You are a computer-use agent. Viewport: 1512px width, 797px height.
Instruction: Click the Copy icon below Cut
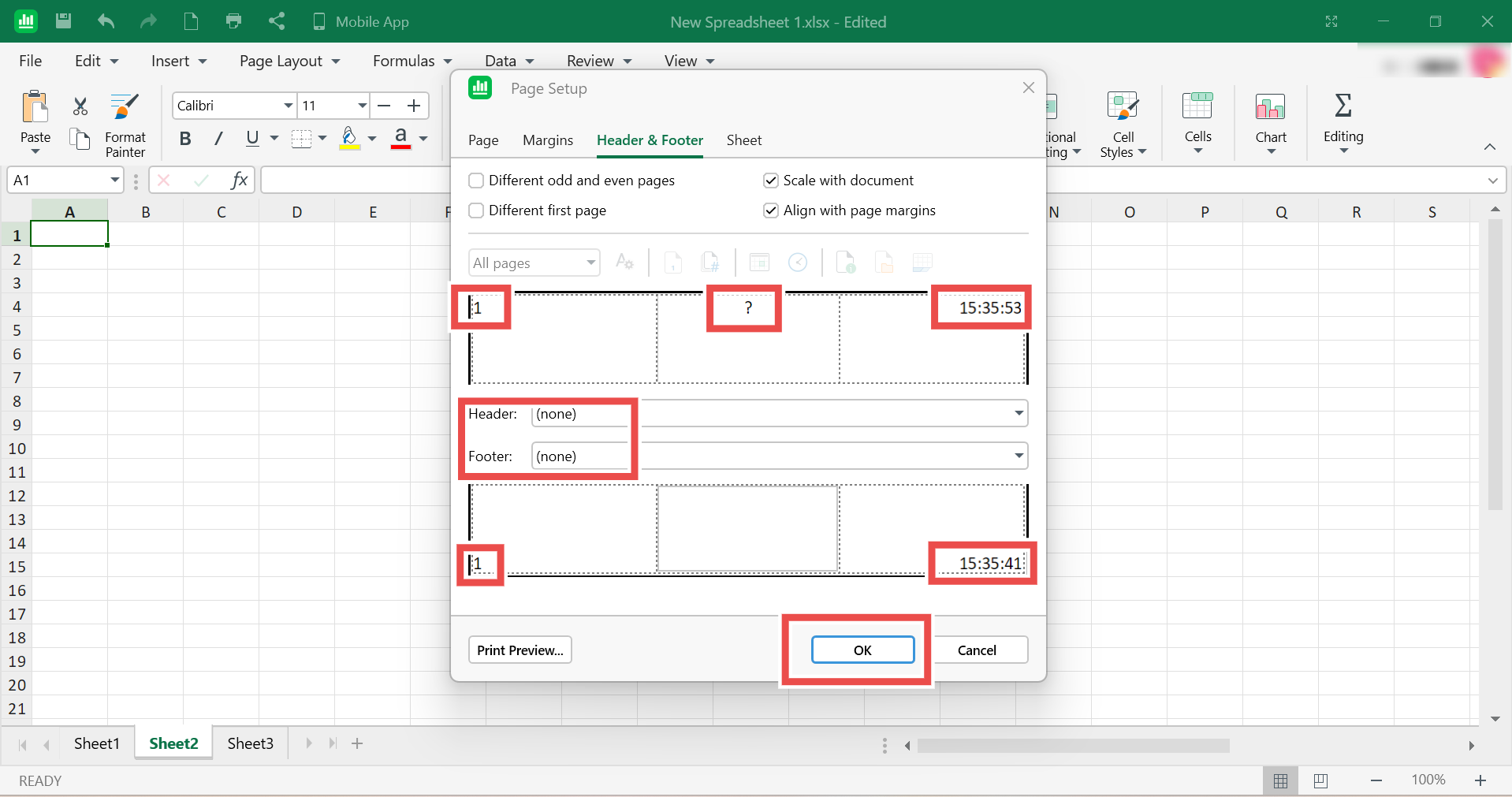tap(80, 140)
